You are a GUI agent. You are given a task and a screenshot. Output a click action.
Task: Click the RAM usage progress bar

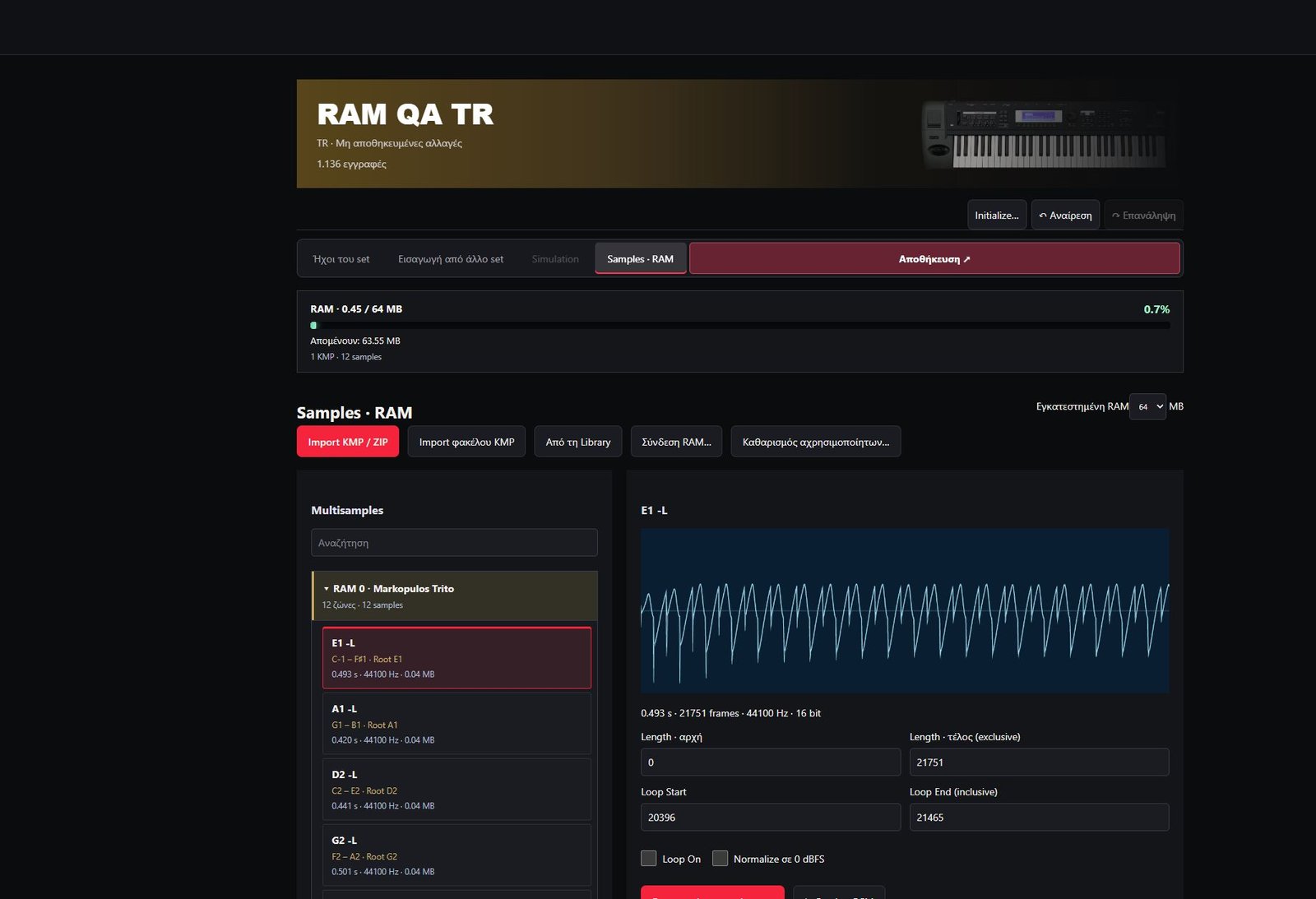(x=740, y=326)
